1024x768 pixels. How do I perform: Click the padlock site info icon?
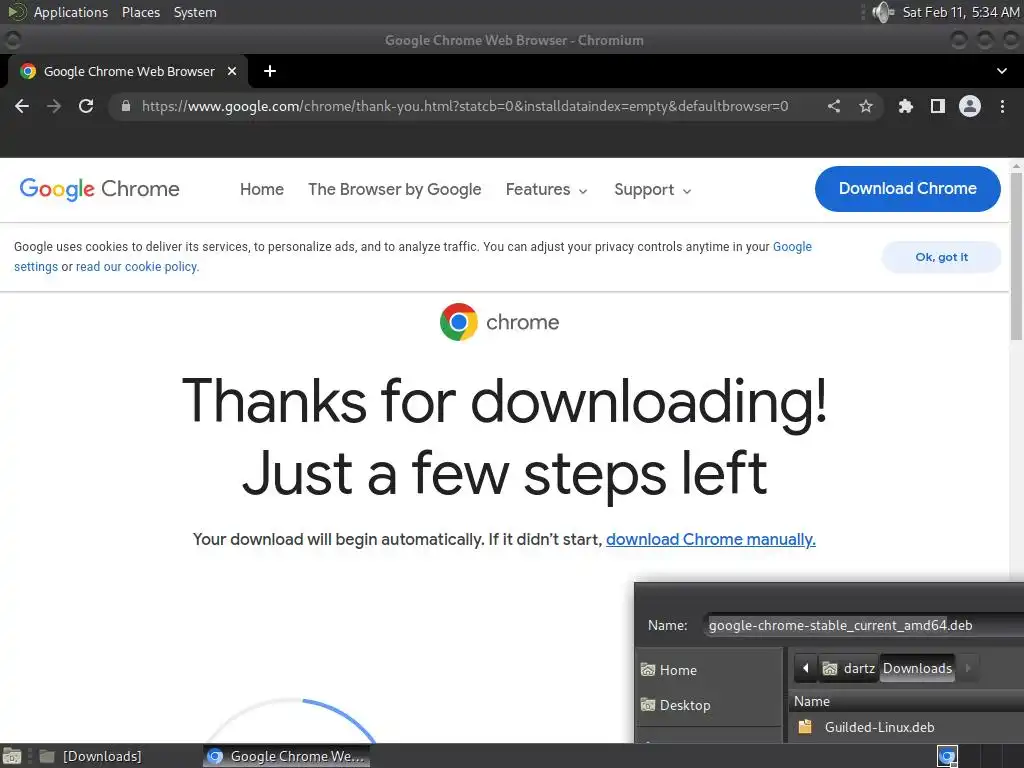point(125,106)
